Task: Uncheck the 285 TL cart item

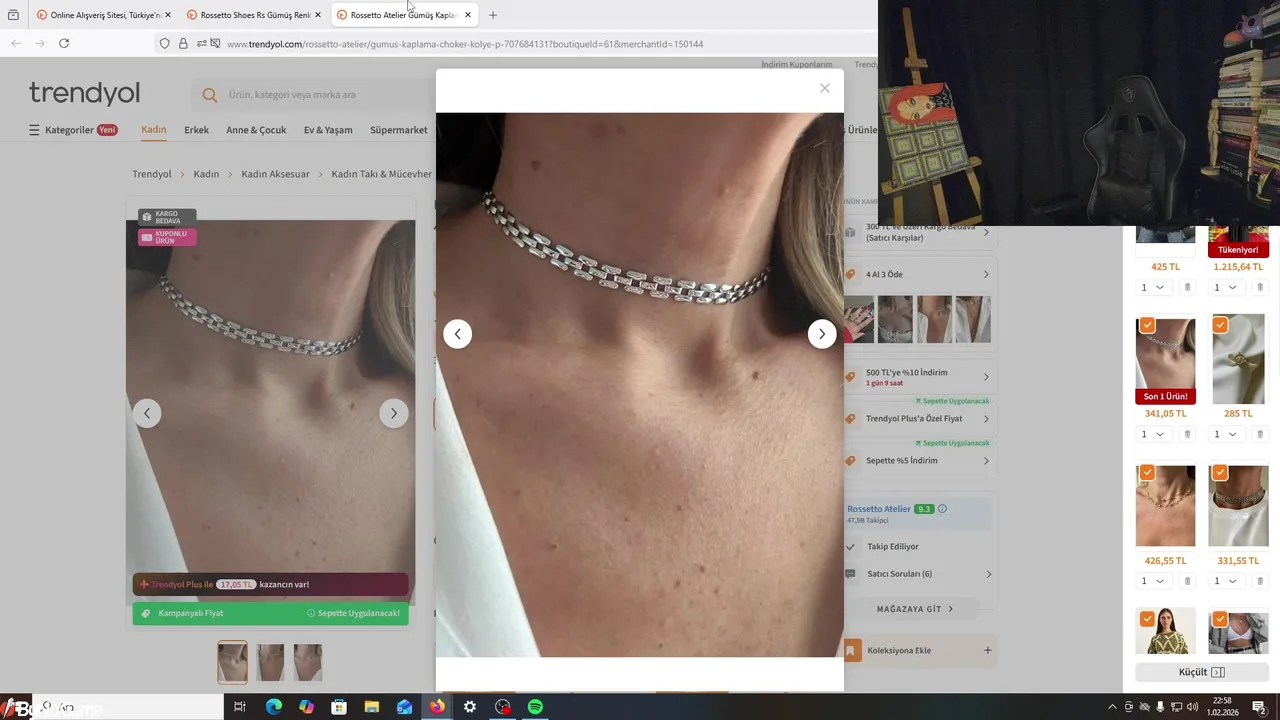Action: click(1220, 325)
